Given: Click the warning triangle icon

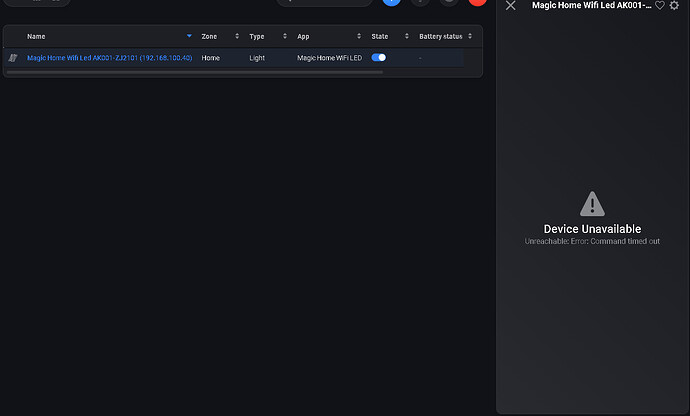Looking at the screenshot, I should tap(592, 204).
